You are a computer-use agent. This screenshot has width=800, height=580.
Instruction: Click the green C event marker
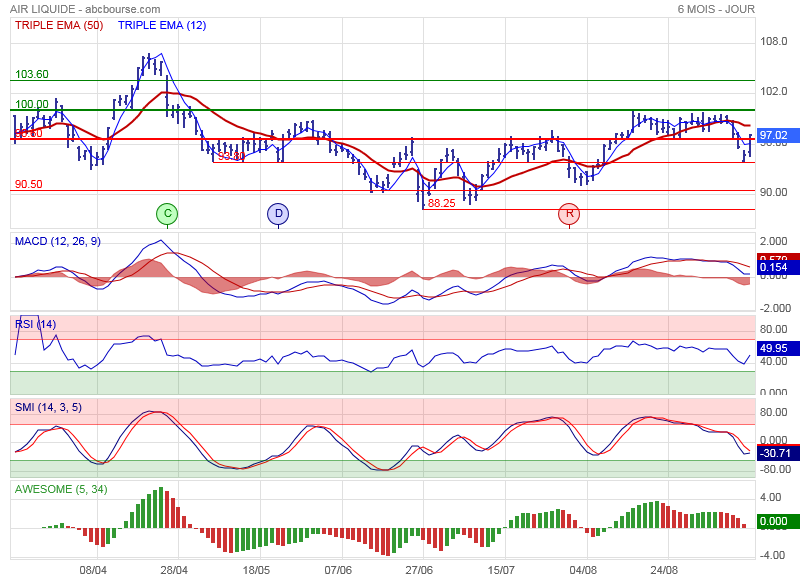167,214
